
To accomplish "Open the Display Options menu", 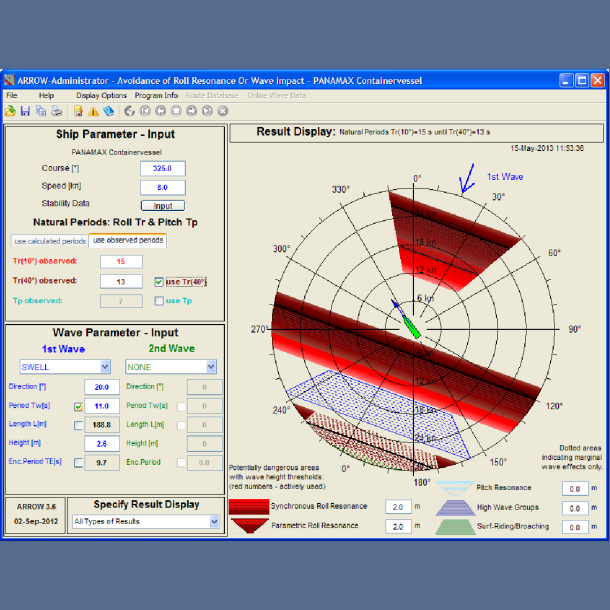I will [x=101, y=95].
